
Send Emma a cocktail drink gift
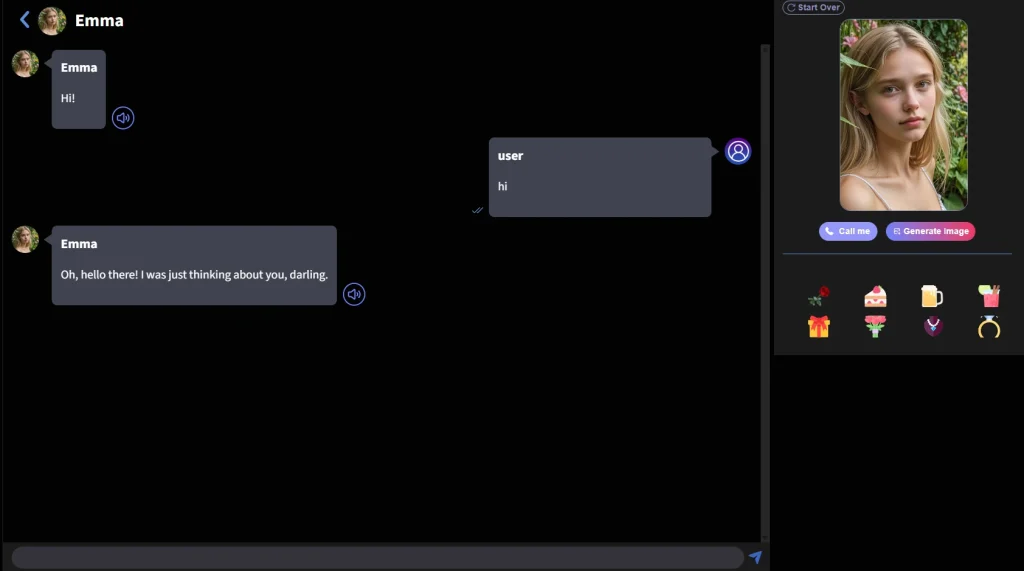tap(989, 296)
